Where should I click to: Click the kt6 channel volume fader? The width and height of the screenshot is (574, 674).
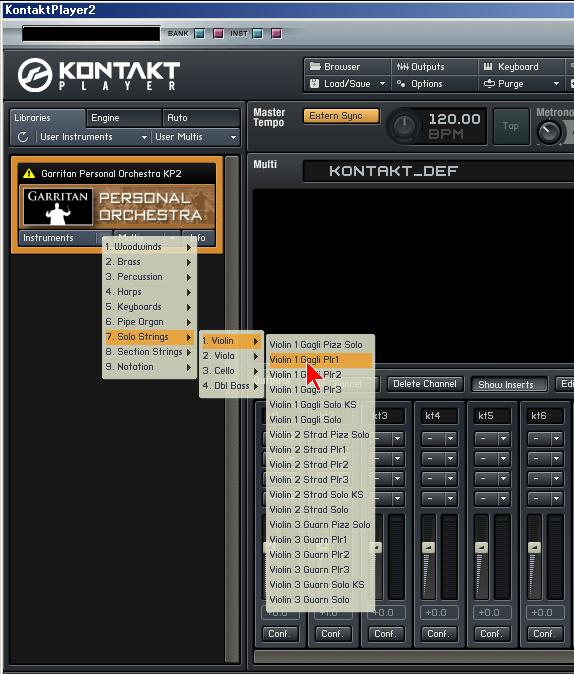point(534,548)
